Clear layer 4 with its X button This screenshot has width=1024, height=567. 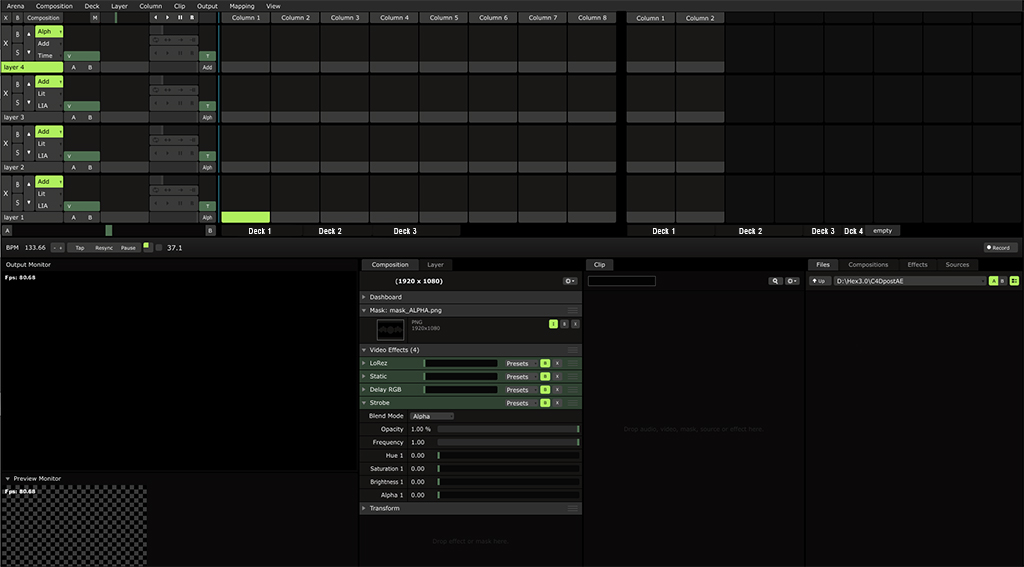(x=6, y=43)
